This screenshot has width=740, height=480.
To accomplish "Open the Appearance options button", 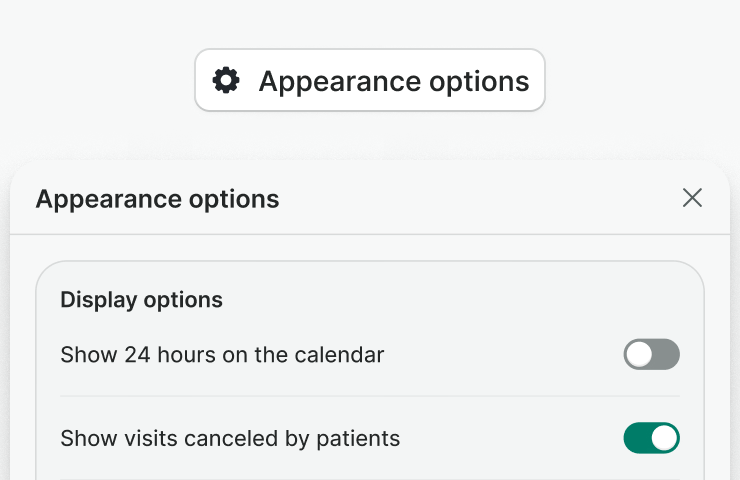I will (370, 80).
